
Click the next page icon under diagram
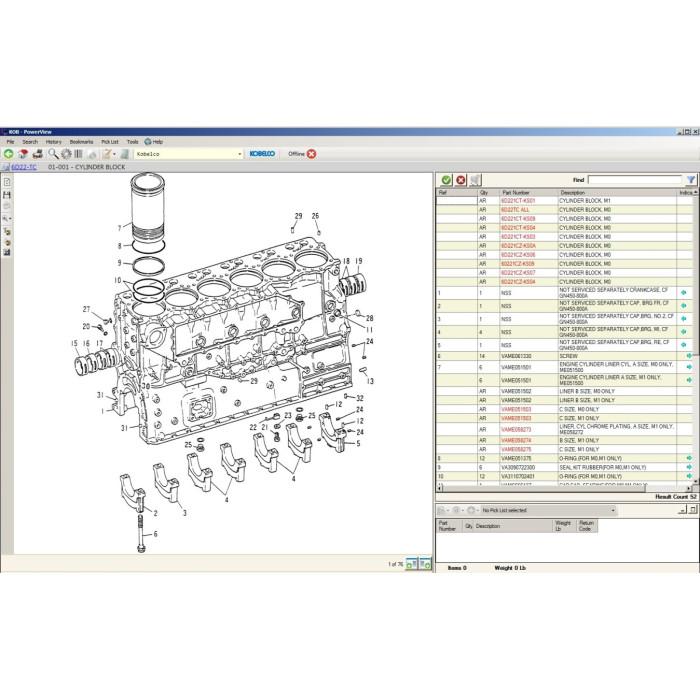[425, 563]
